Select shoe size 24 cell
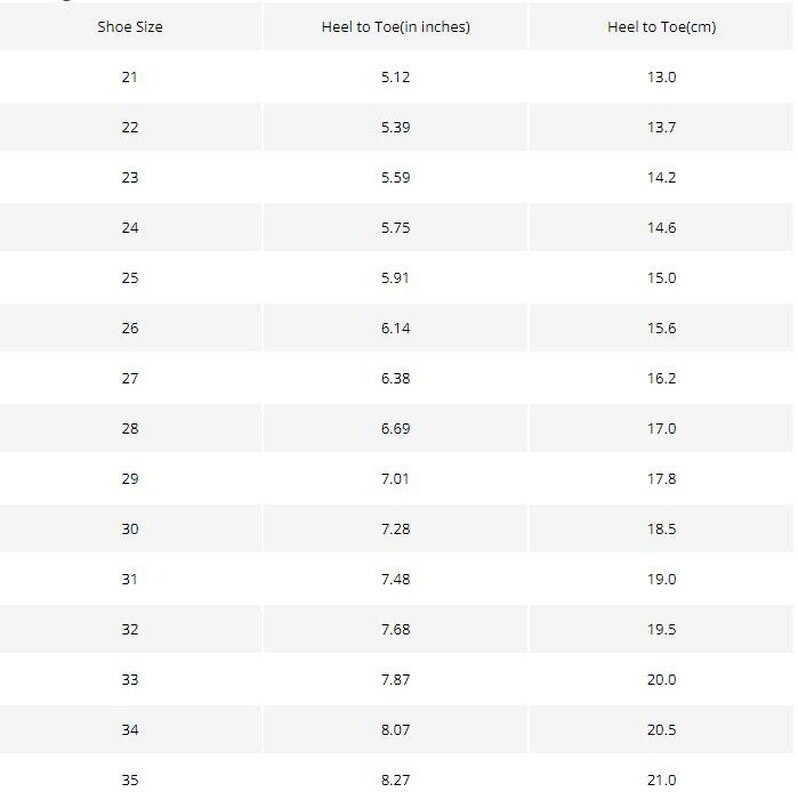 (130, 228)
